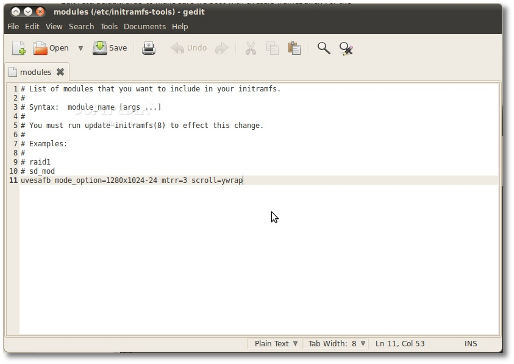
Task: Paste clipboard contents with paste icon
Action: [x=294, y=48]
